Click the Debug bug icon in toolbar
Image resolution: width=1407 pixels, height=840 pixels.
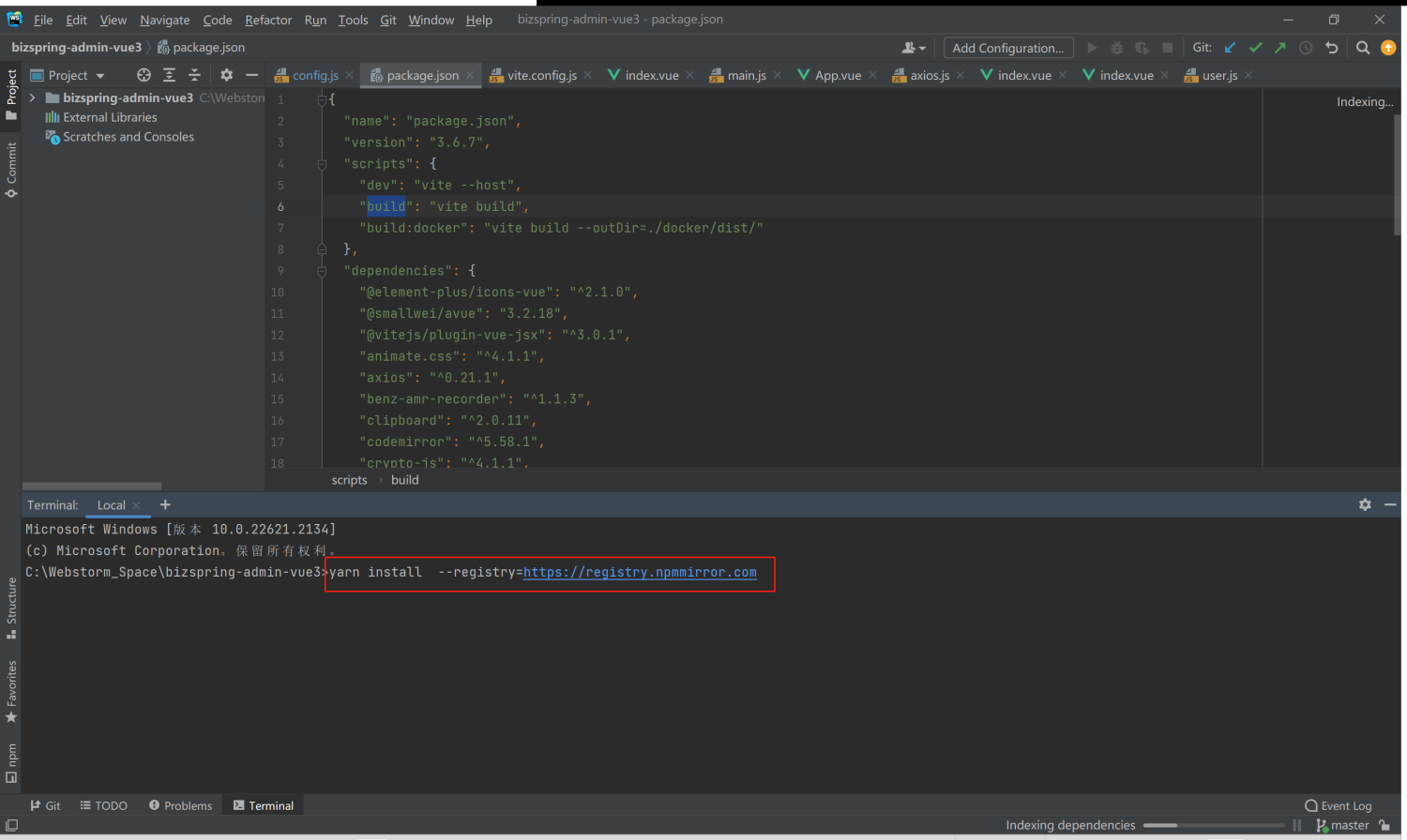click(1116, 48)
